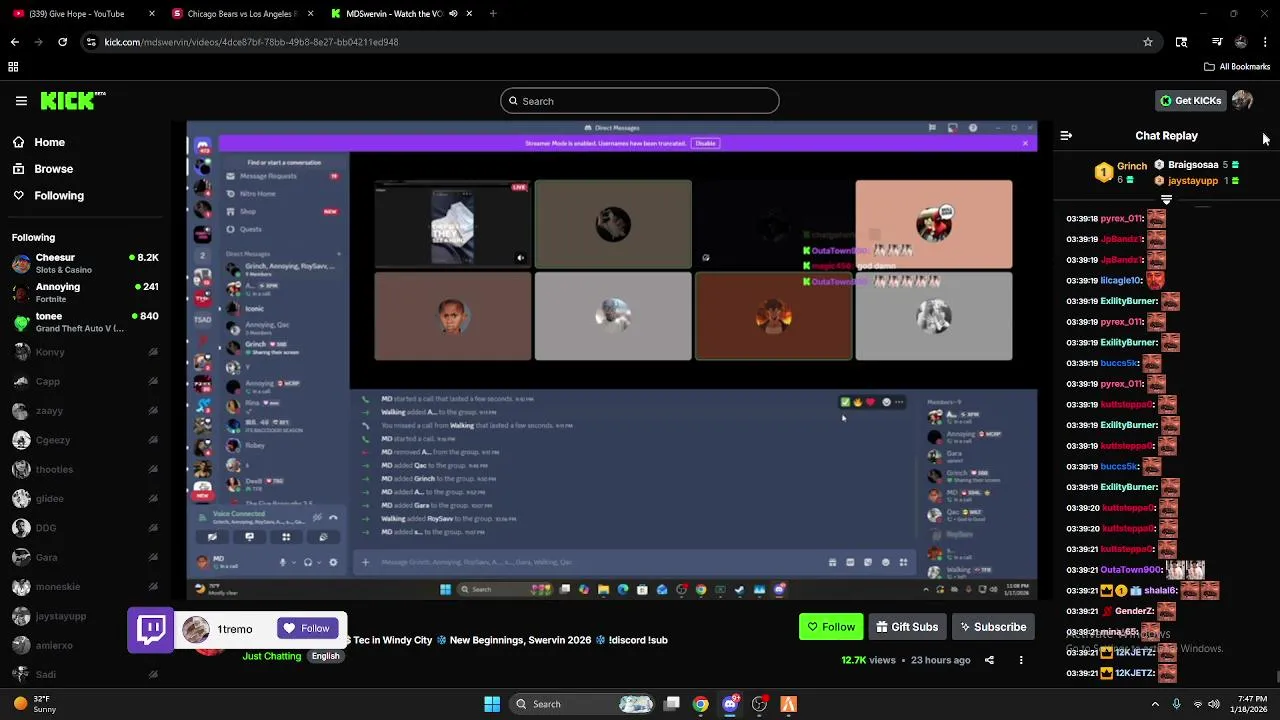The width and height of the screenshot is (1280, 720).
Task: Open All Bookmarks folder
Action: (1237, 67)
